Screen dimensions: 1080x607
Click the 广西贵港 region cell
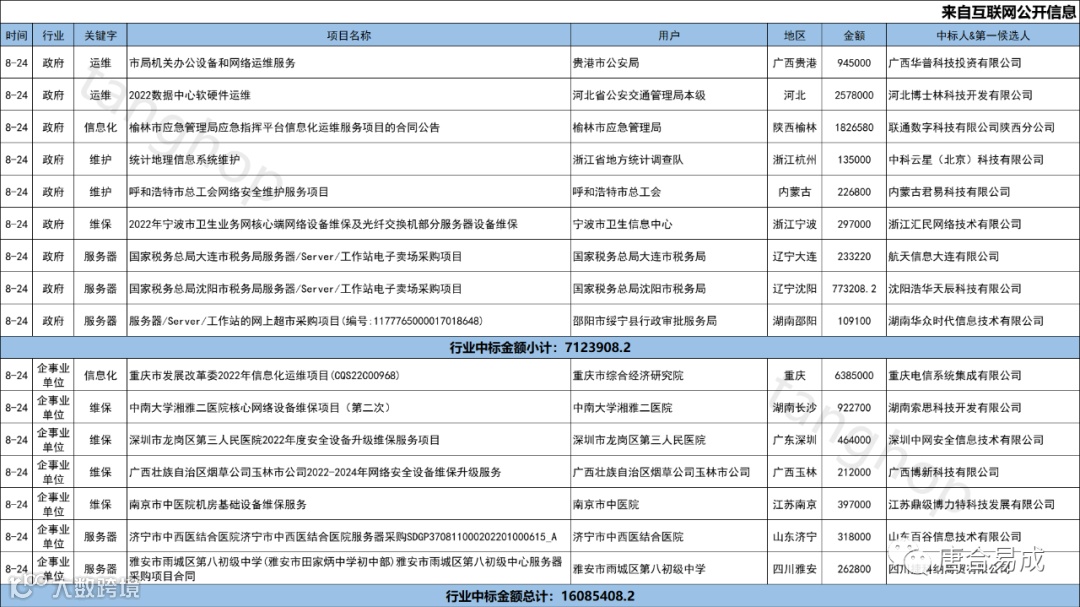tap(795, 63)
